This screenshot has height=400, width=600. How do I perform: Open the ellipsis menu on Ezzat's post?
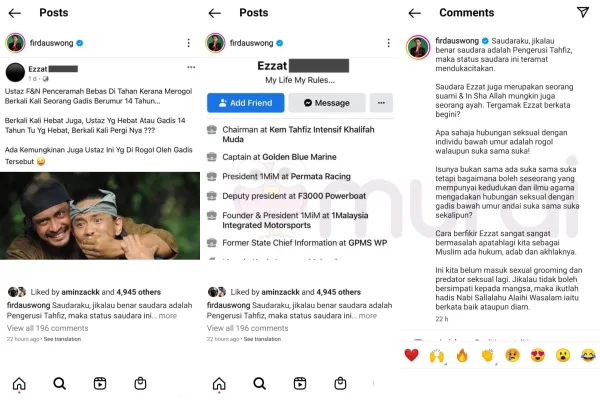pos(191,67)
